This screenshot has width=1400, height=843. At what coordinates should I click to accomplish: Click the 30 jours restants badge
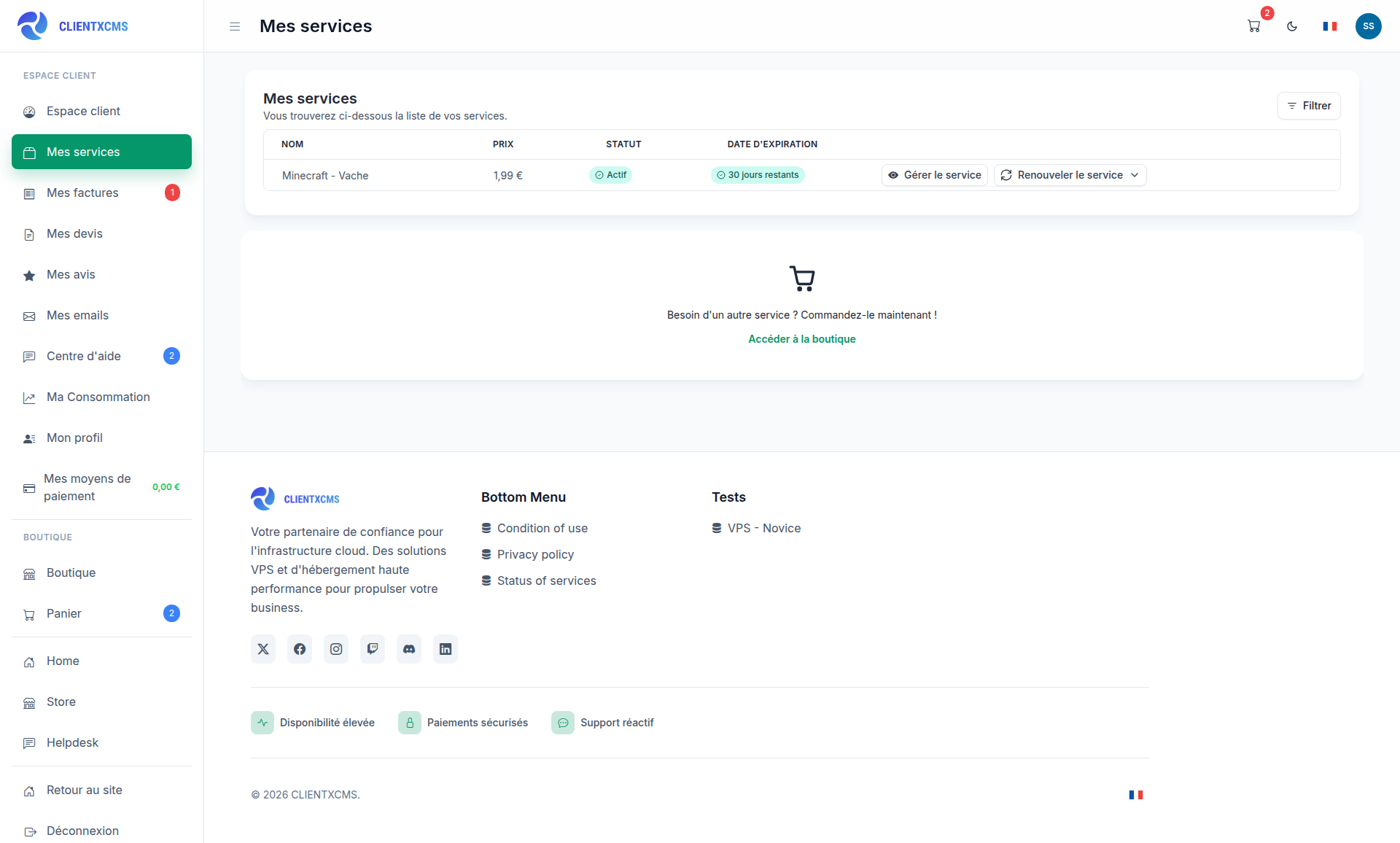[x=758, y=175]
